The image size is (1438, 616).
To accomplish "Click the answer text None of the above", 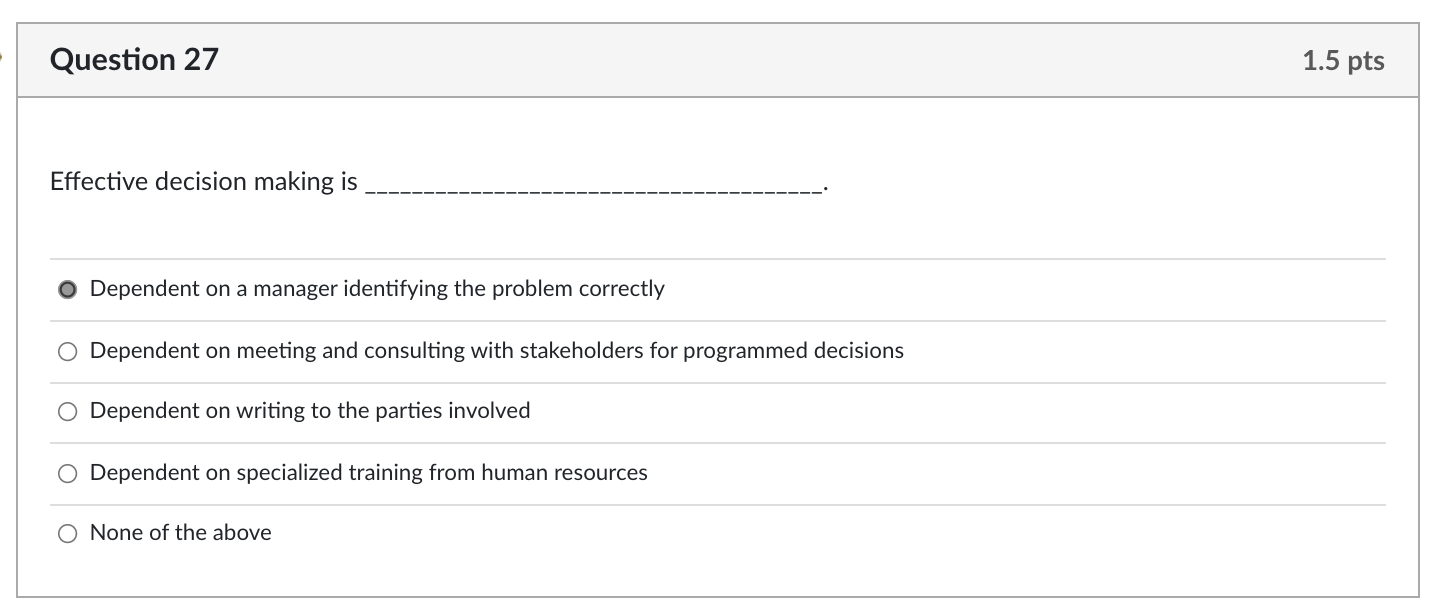I will coord(180,533).
